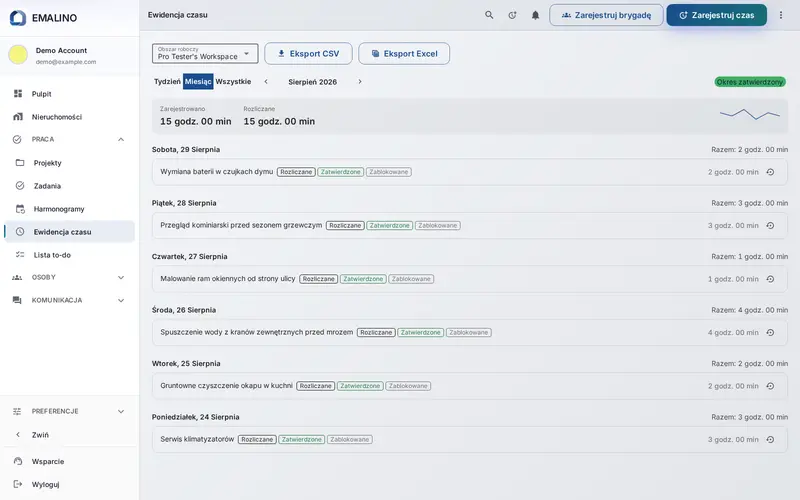Open the search icon in top bar
This screenshot has height=500, width=800.
489,15
